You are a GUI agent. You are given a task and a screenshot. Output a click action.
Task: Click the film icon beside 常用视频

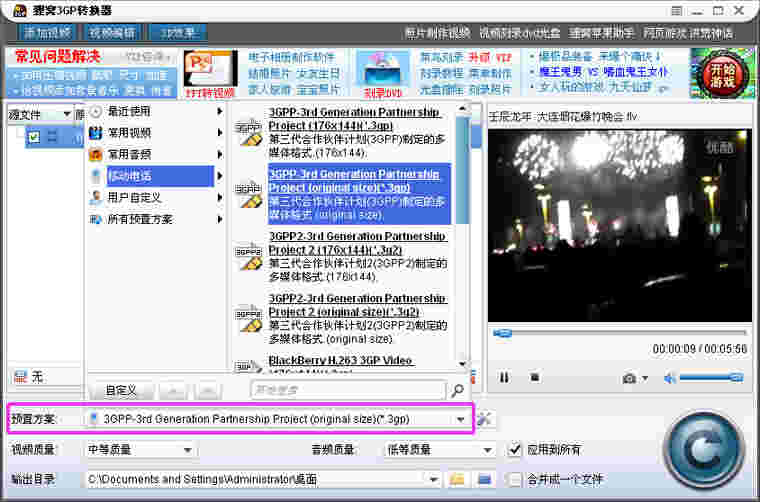click(96, 133)
